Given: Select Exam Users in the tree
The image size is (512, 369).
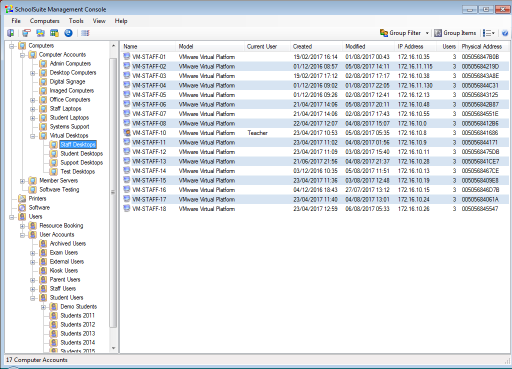Looking at the screenshot, I should [64, 253].
